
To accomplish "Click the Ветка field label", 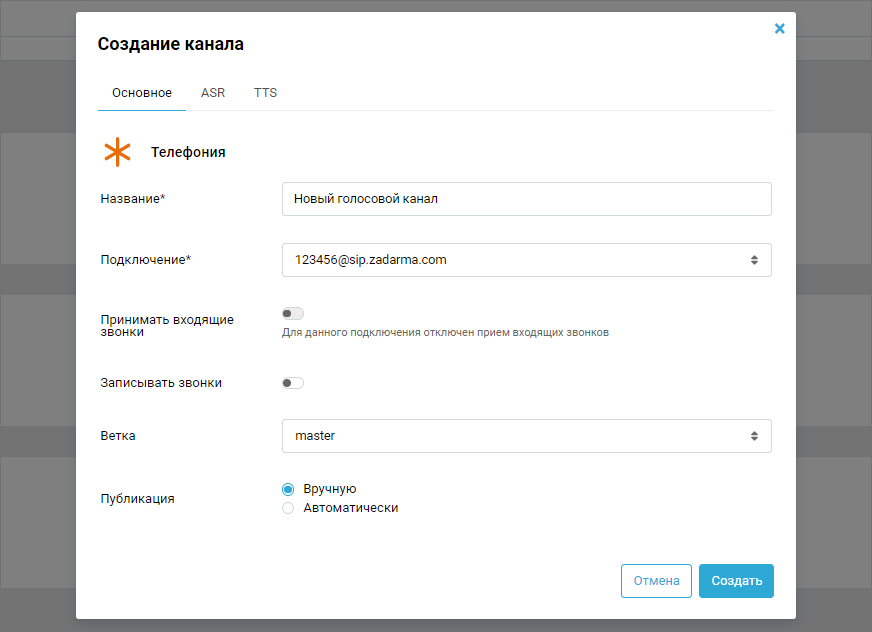I will tap(118, 436).
